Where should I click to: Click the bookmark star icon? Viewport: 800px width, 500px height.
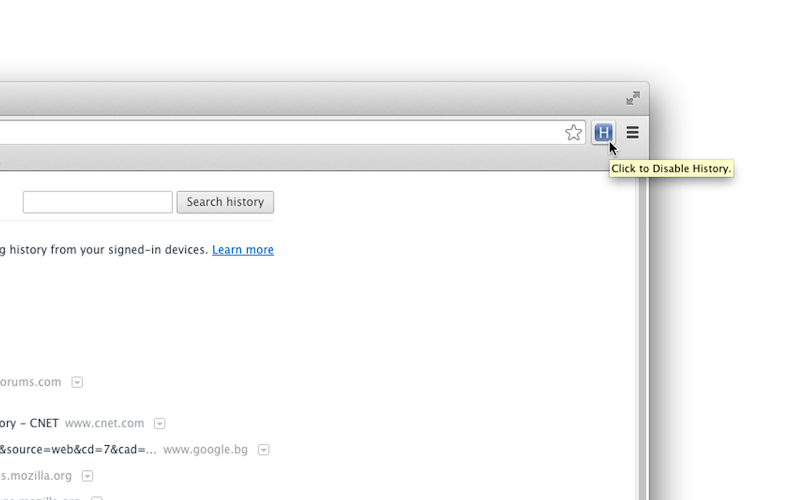(x=573, y=133)
